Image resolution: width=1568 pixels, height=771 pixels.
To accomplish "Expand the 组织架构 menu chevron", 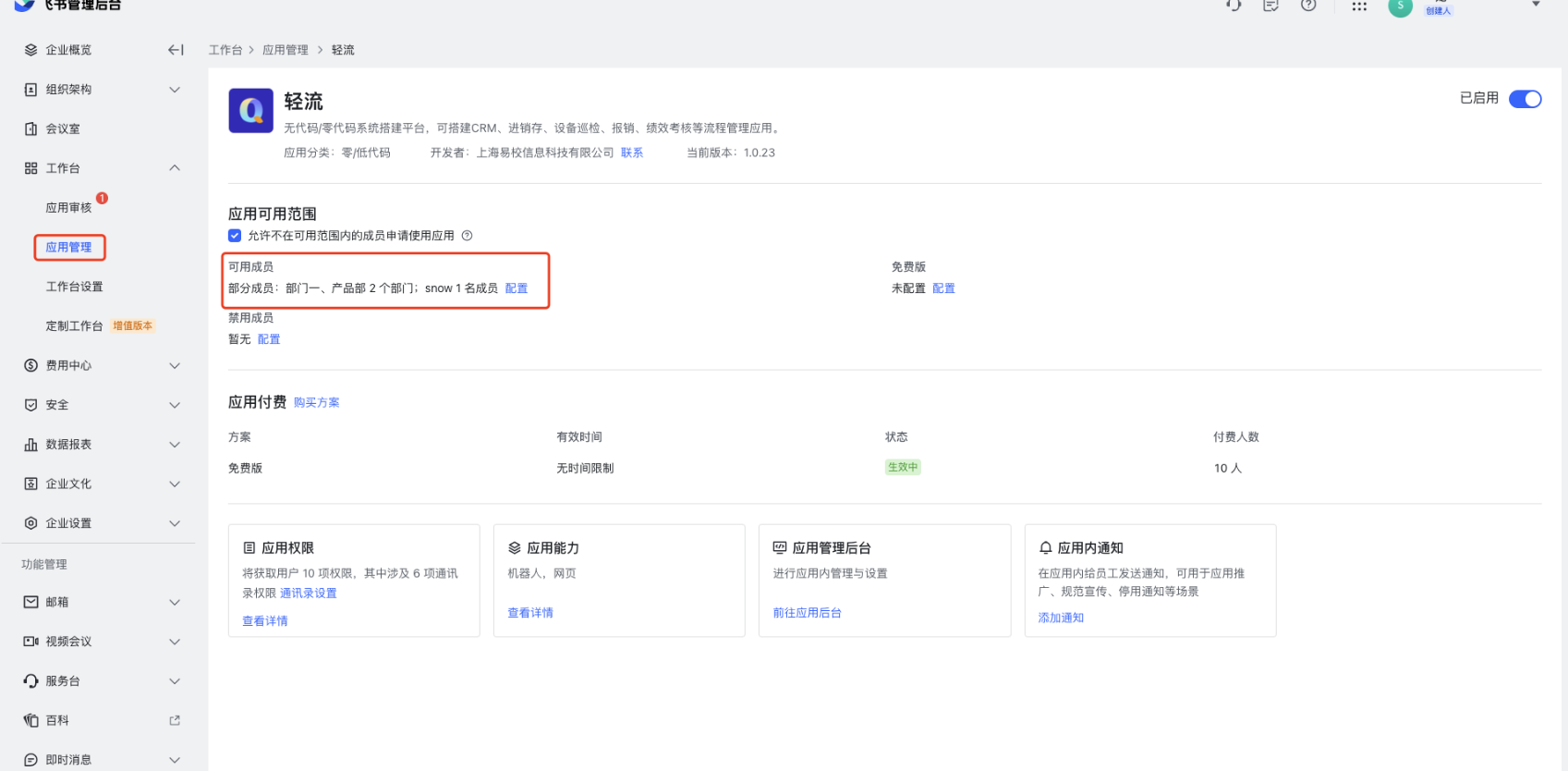I will point(175,90).
